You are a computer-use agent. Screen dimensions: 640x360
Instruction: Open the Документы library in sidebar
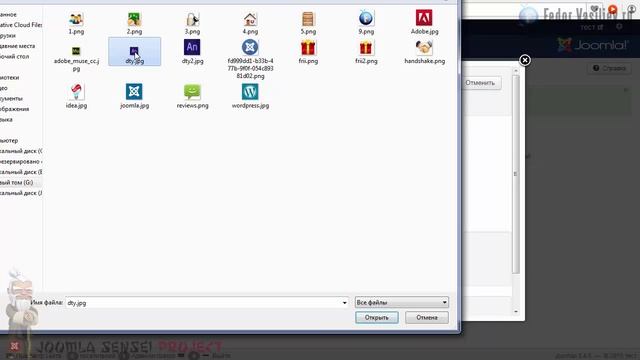(11, 98)
